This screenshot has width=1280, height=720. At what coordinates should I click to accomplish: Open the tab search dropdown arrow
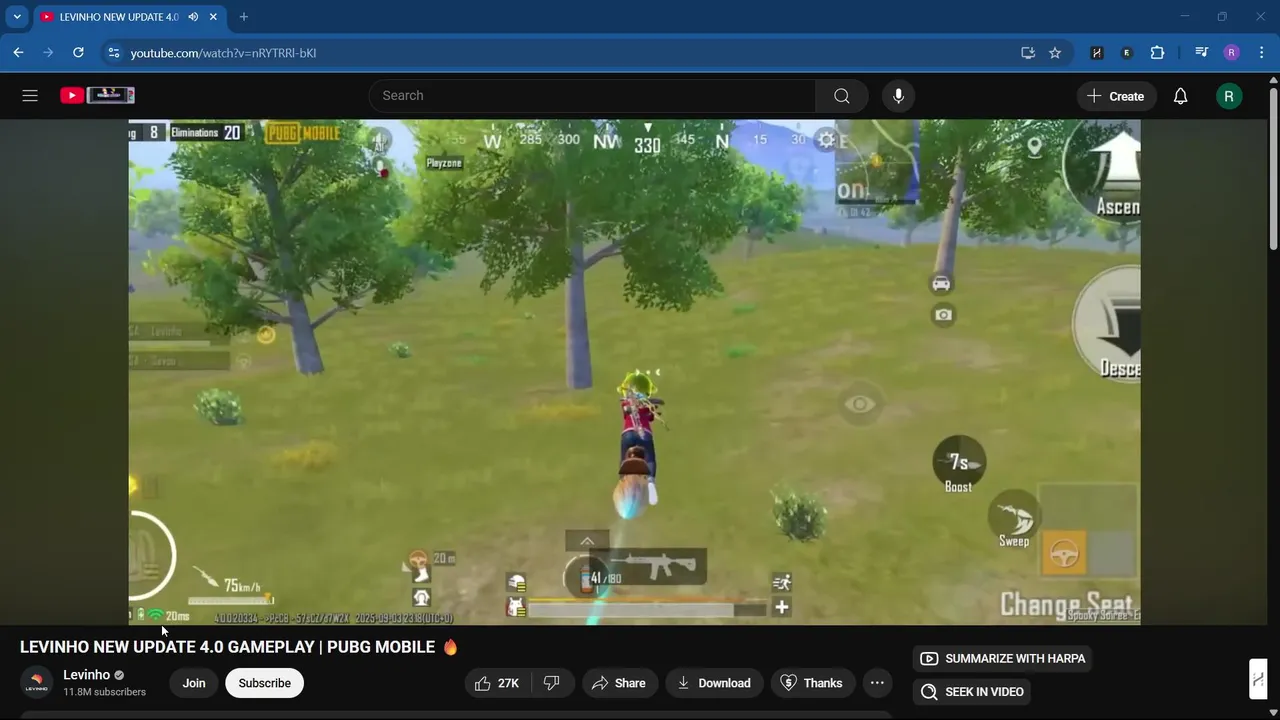[x=17, y=17]
